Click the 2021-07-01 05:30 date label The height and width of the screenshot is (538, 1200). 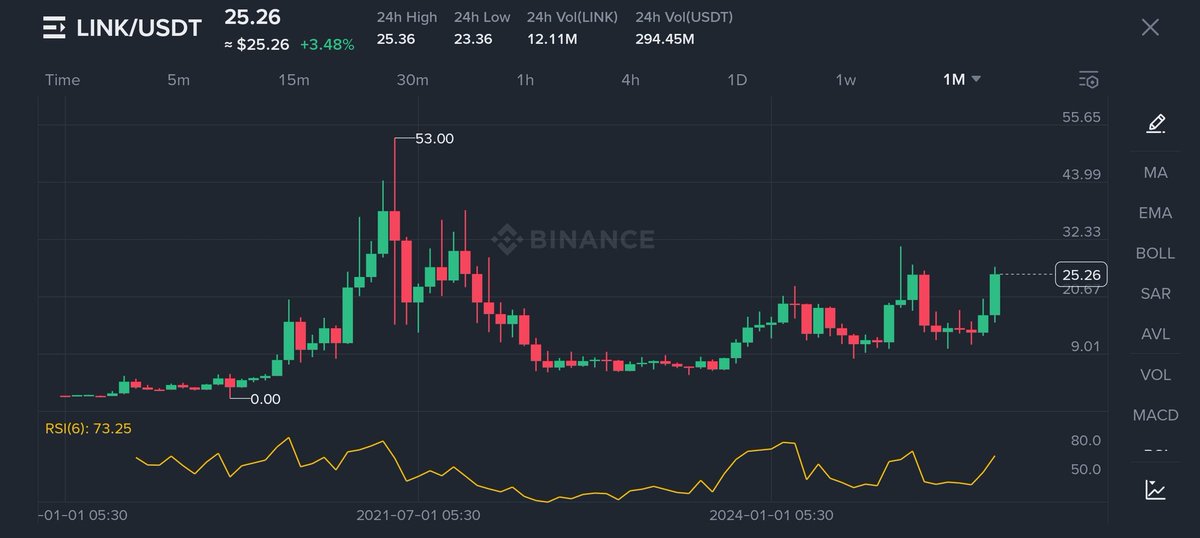419,515
